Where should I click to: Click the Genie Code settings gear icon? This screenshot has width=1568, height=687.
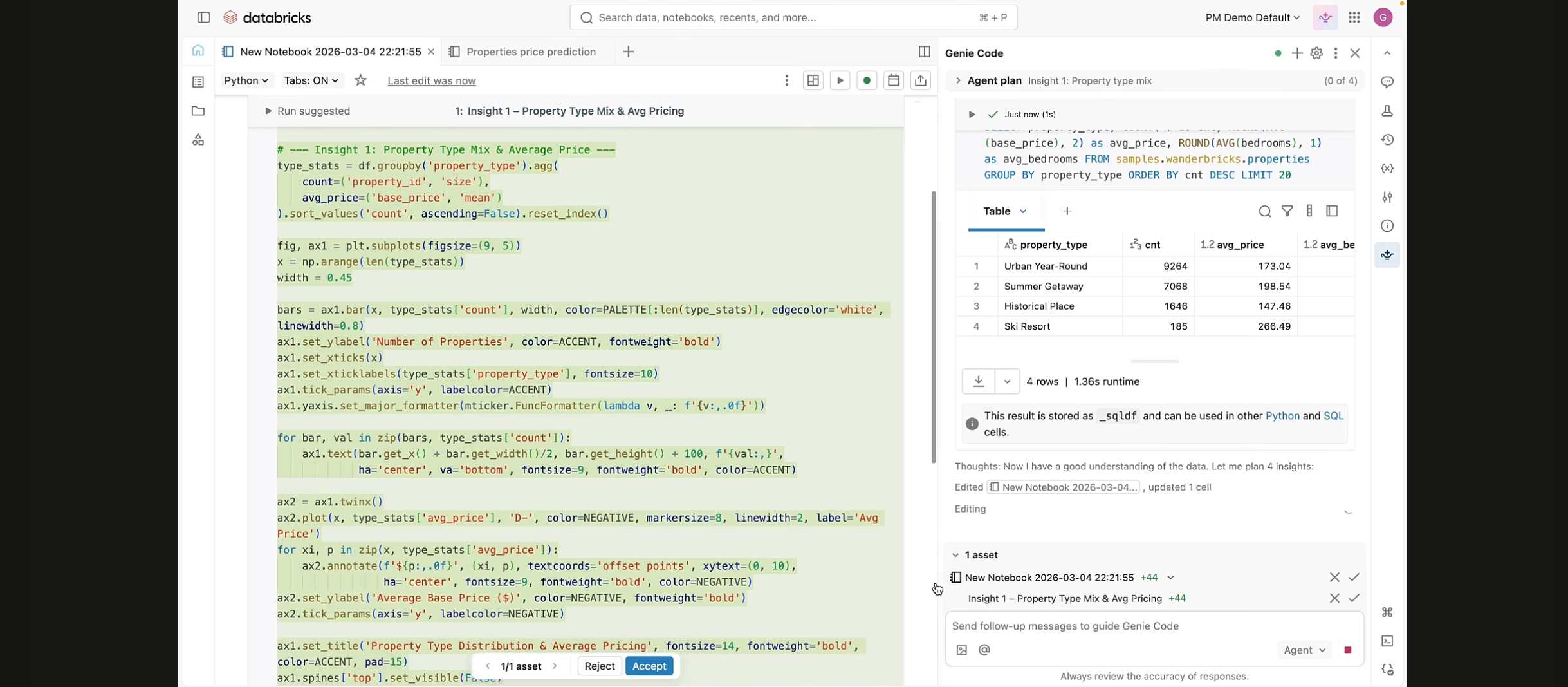pyautogui.click(x=1316, y=53)
